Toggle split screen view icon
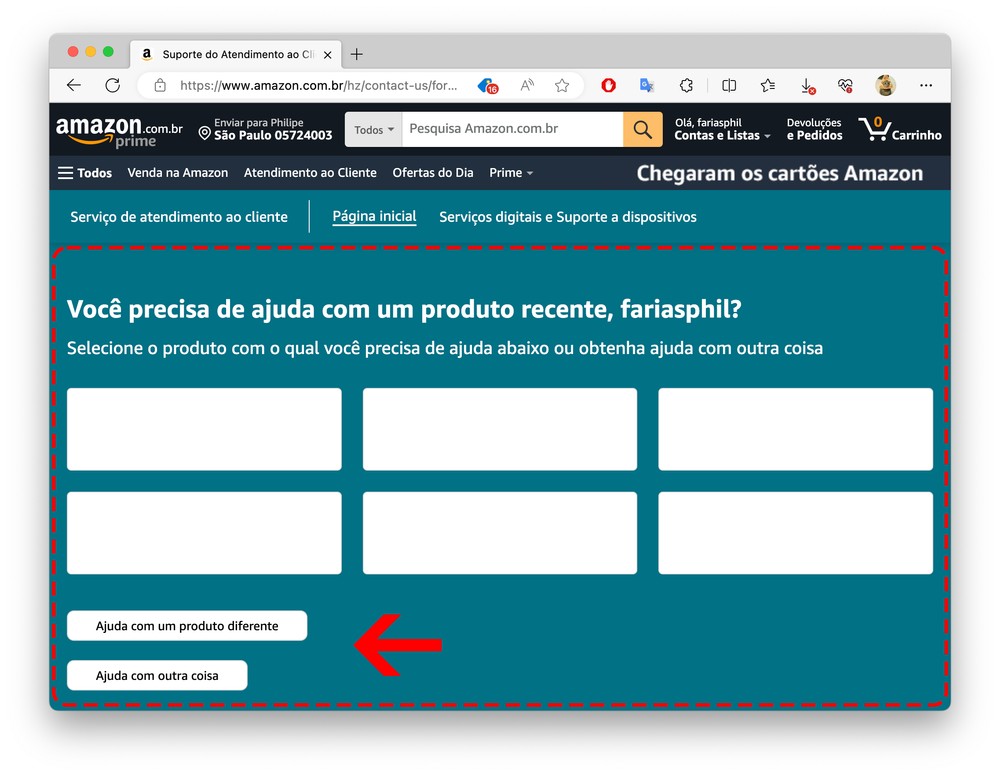 pos(729,86)
